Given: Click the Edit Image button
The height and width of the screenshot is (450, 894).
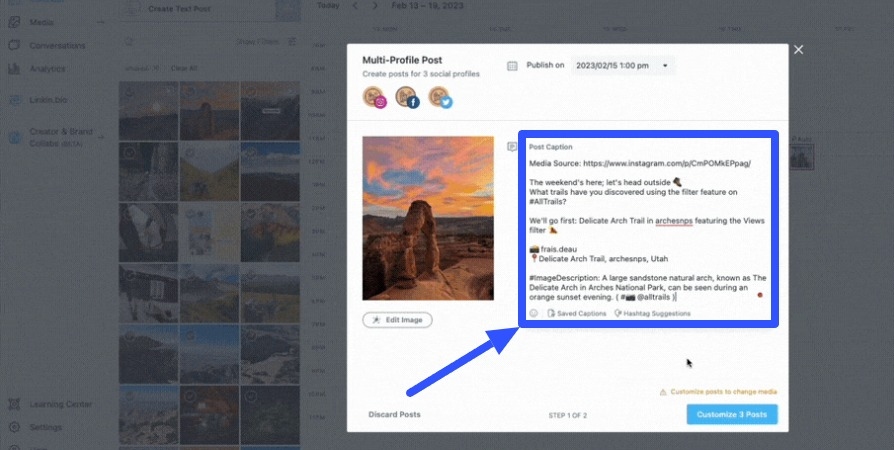Looking at the screenshot, I should [x=397, y=320].
